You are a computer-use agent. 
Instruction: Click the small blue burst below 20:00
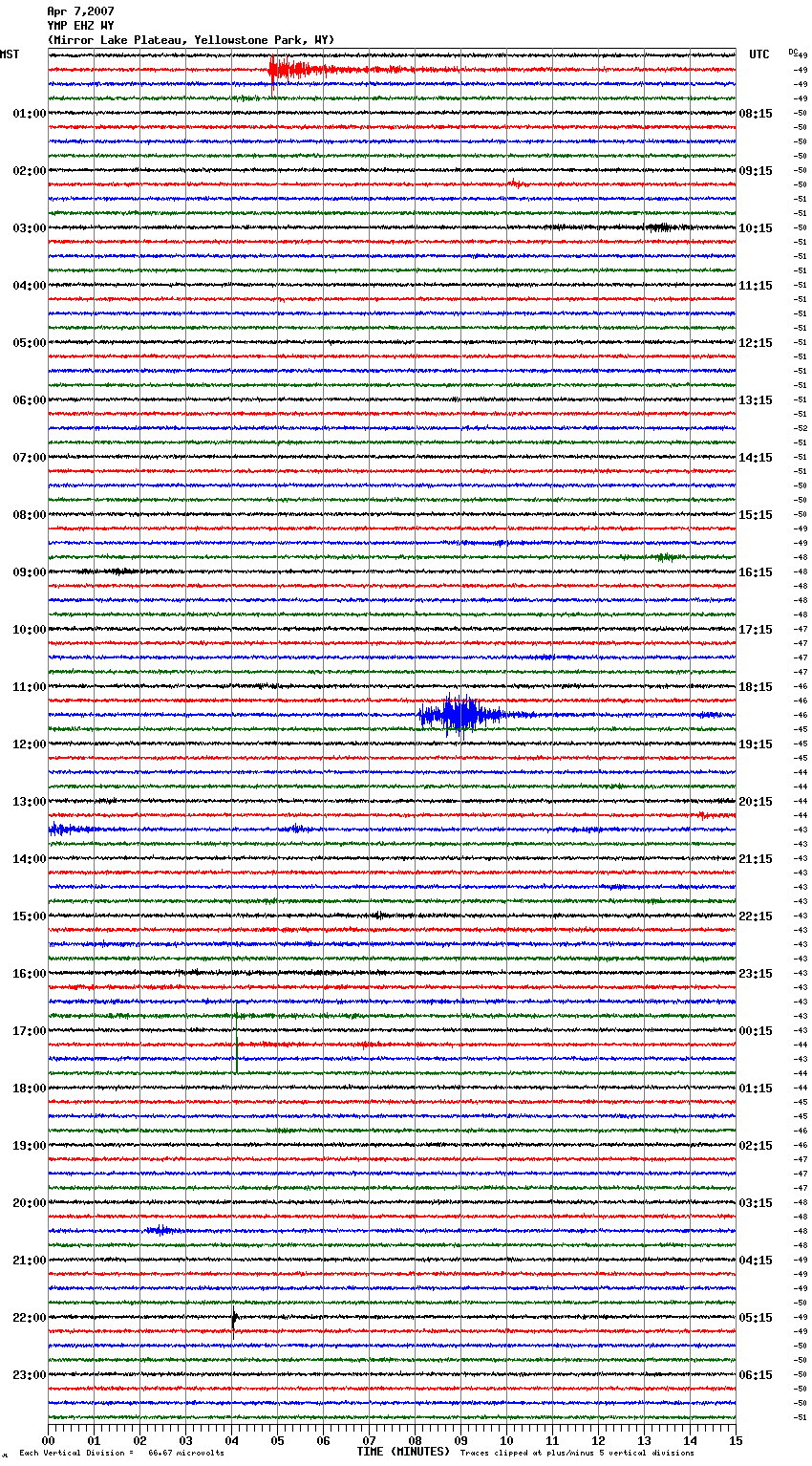point(160,1231)
